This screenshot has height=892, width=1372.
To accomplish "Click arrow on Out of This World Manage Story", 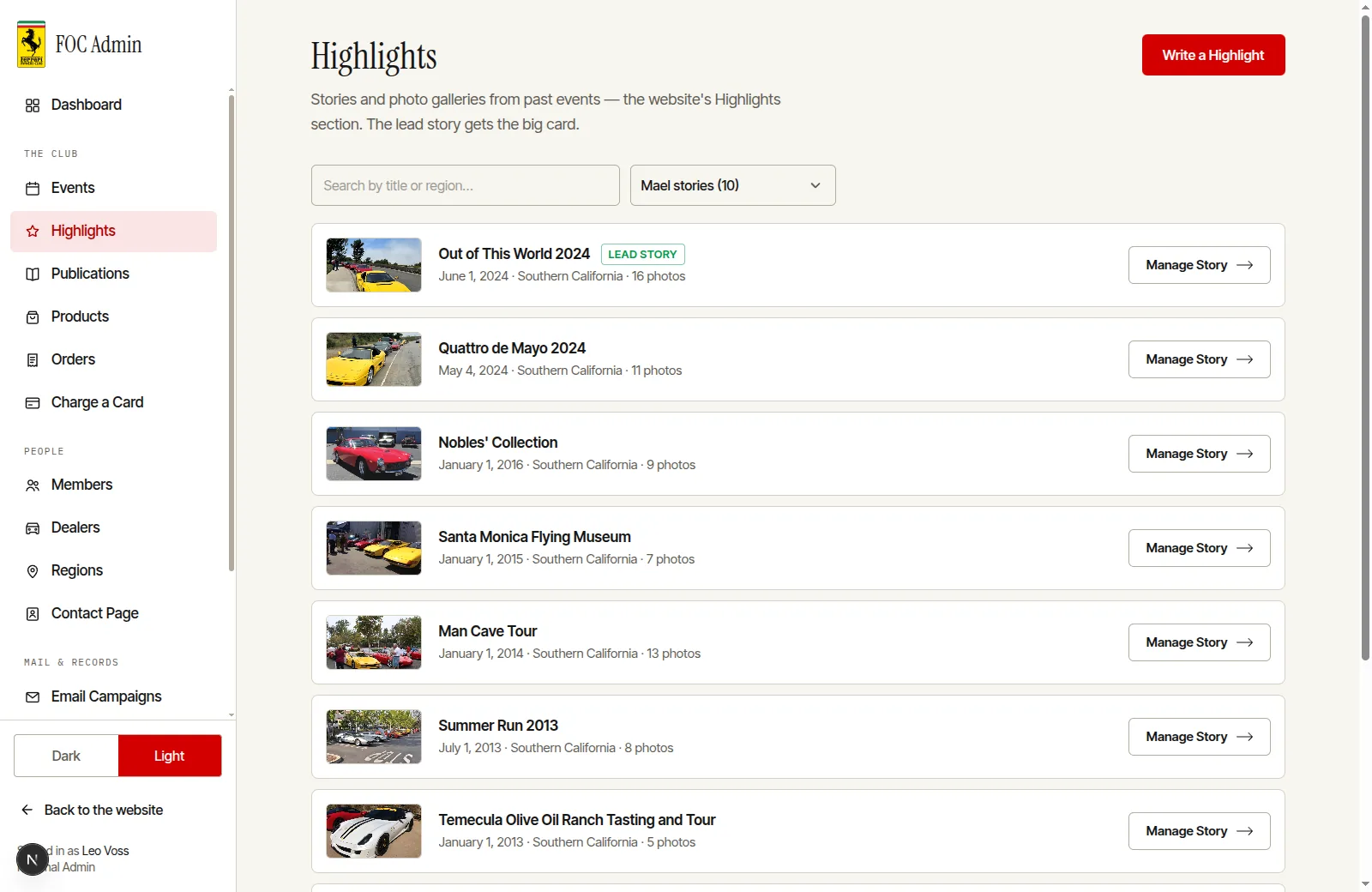I will (1245, 265).
